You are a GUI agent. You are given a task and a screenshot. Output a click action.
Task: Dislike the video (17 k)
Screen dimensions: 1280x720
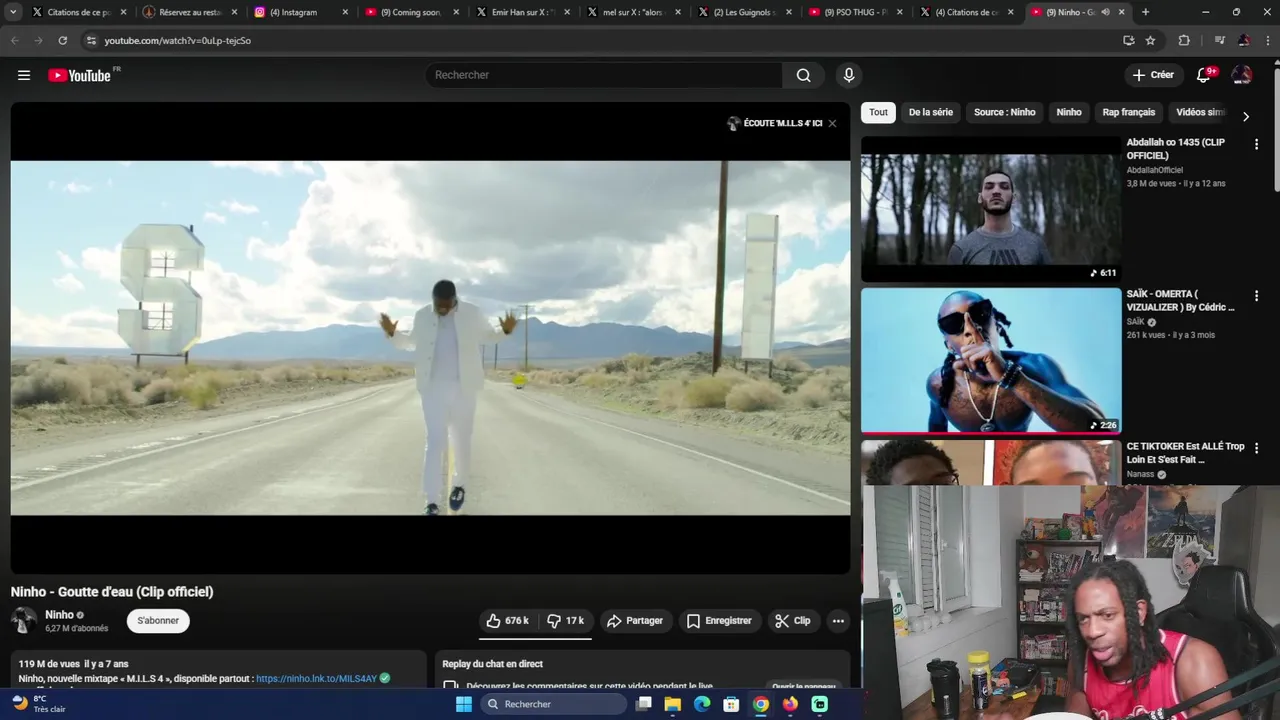pyautogui.click(x=565, y=621)
